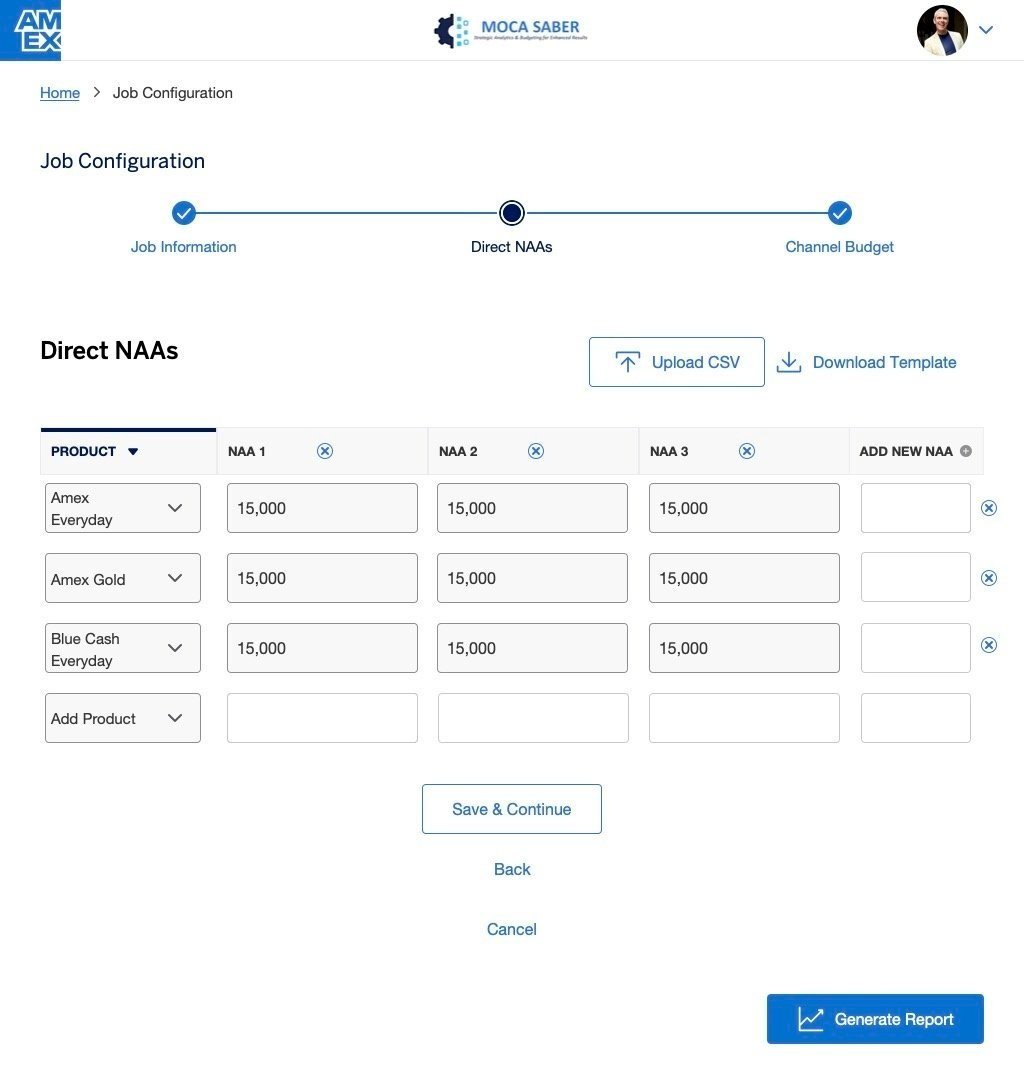Click the Generate Report button
Image resolution: width=1024 pixels, height=1082 pixels.
875,1019
